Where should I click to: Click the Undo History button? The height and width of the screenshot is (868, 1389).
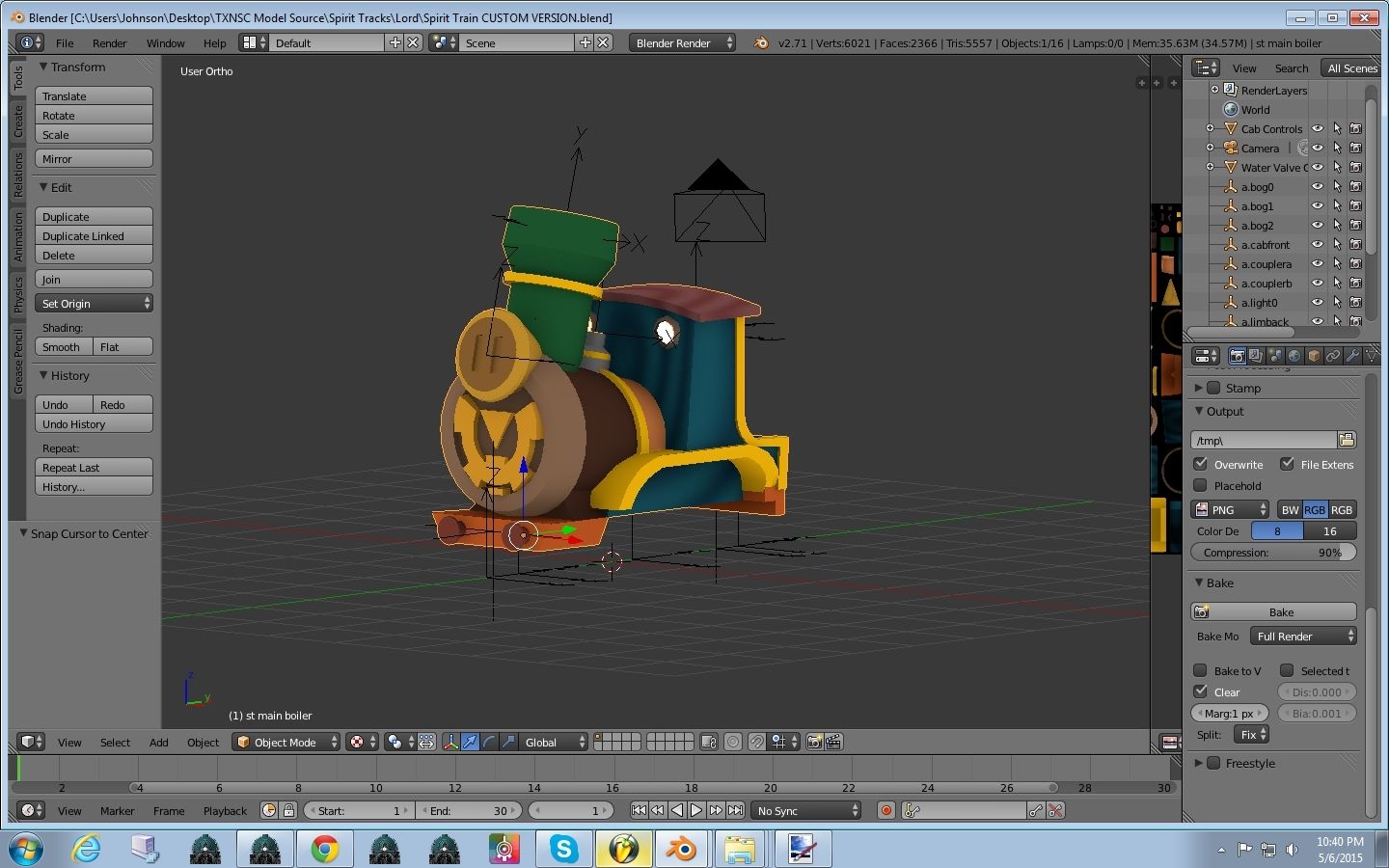95,423
